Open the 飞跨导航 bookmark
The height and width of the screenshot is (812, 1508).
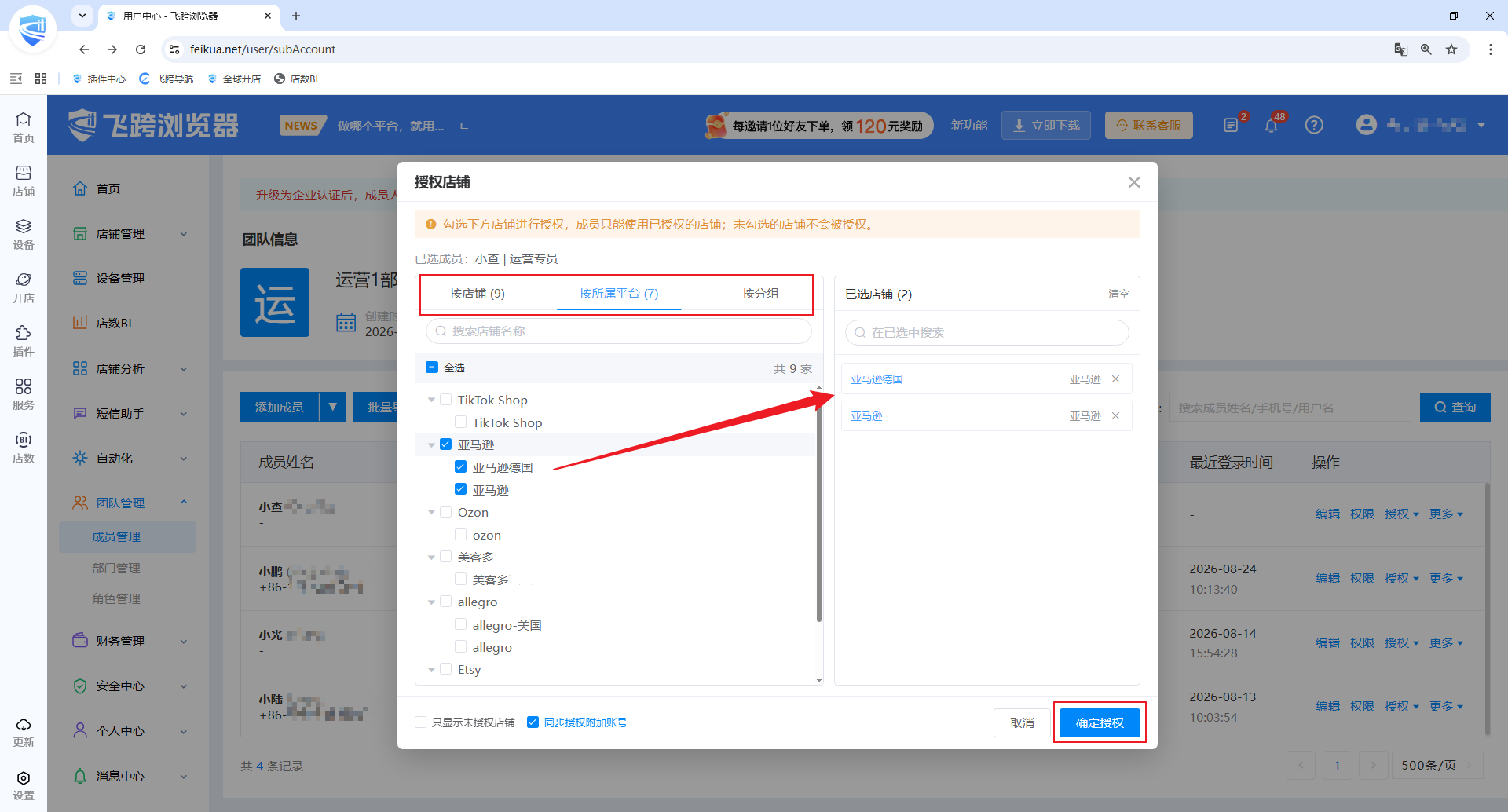167,79
